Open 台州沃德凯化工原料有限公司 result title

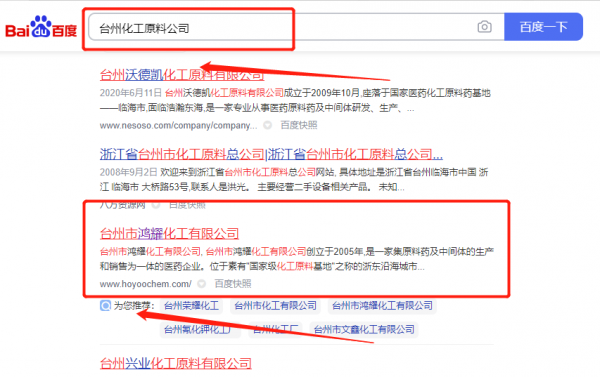coord(182,75)
